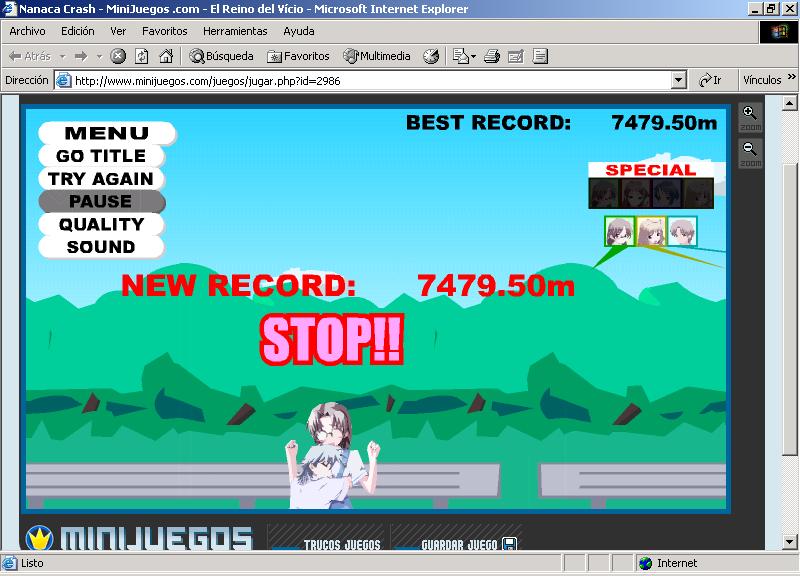The image size is (800, 576).
Task: Click the Stop loading icon
Action: click(118, 56)
